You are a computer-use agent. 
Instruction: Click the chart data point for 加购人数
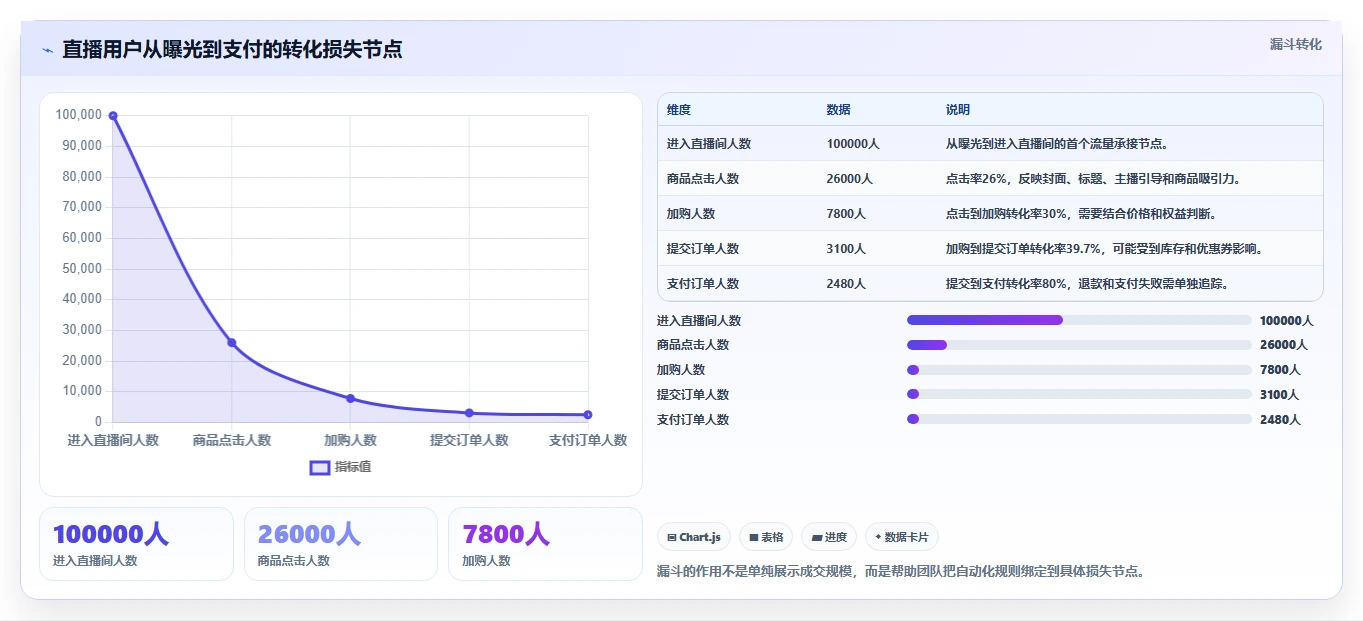[350, 398]
